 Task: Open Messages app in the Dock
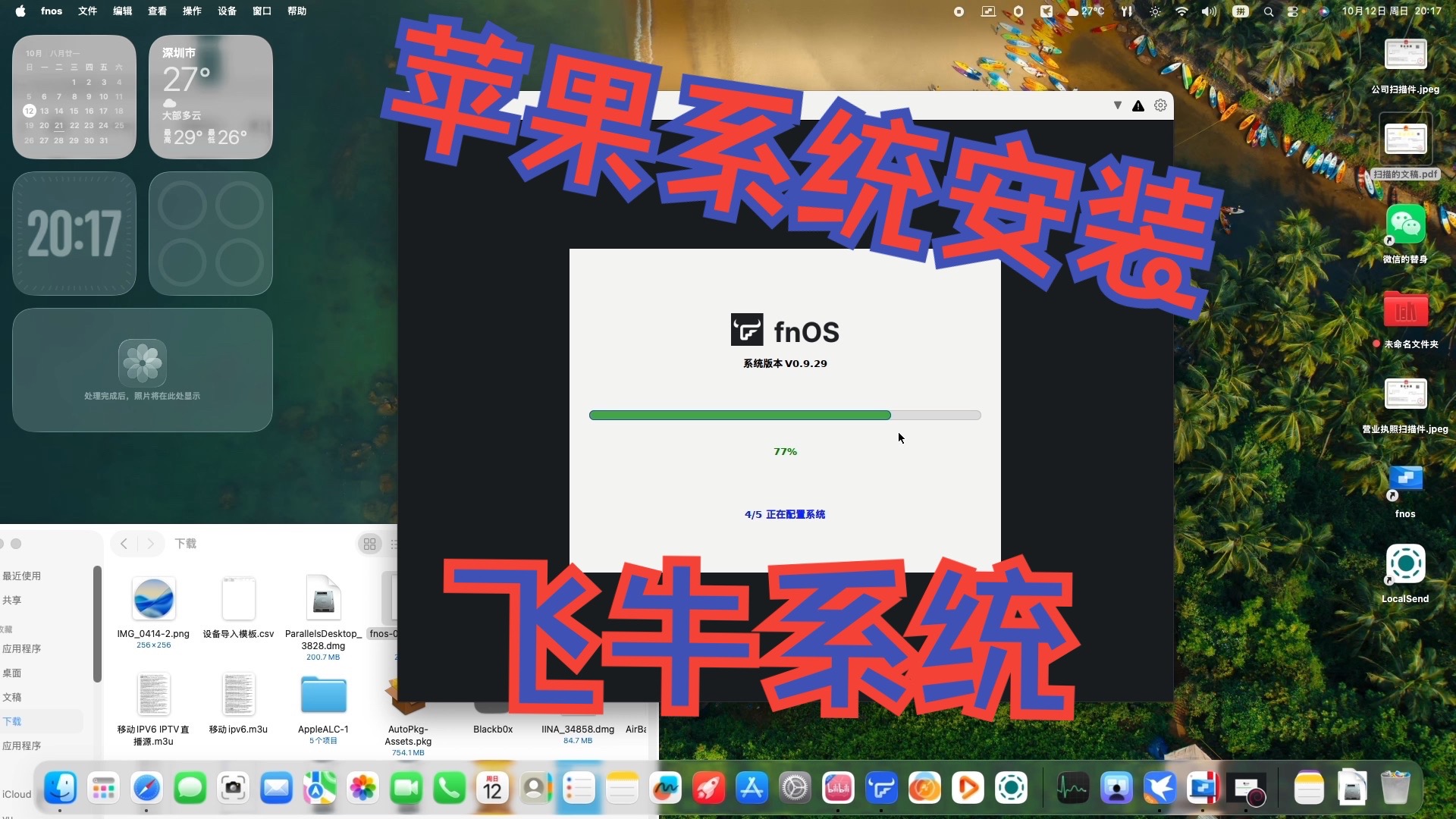coord(190,789)
